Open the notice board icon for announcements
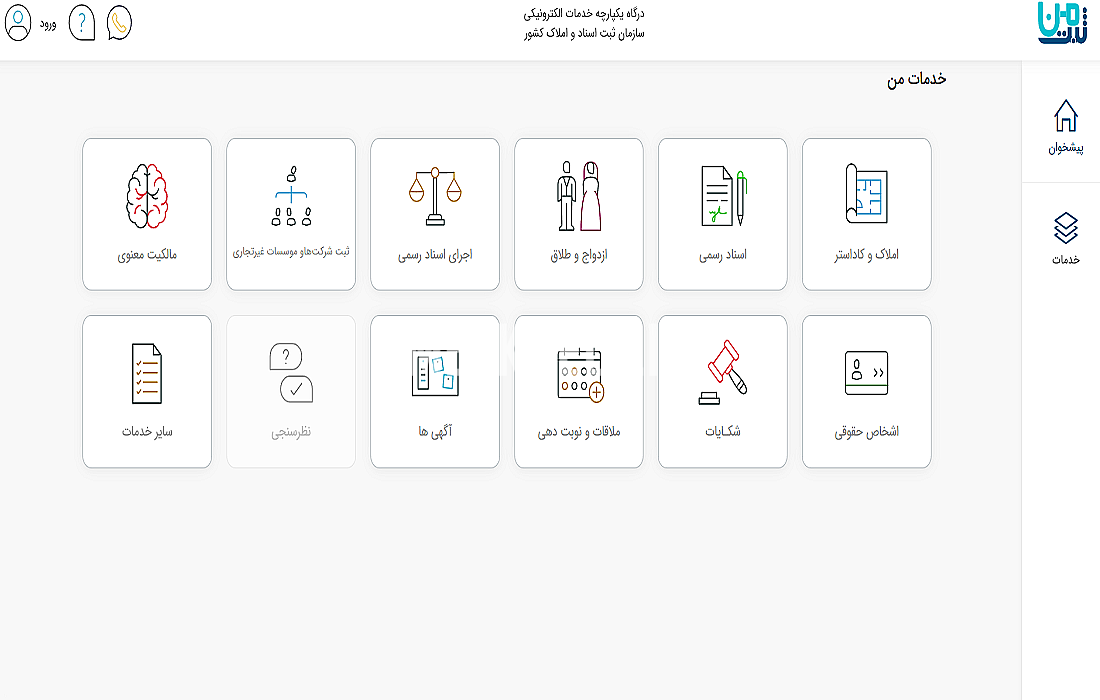This screenshot has width=1100, height=700. coord(435,373)
